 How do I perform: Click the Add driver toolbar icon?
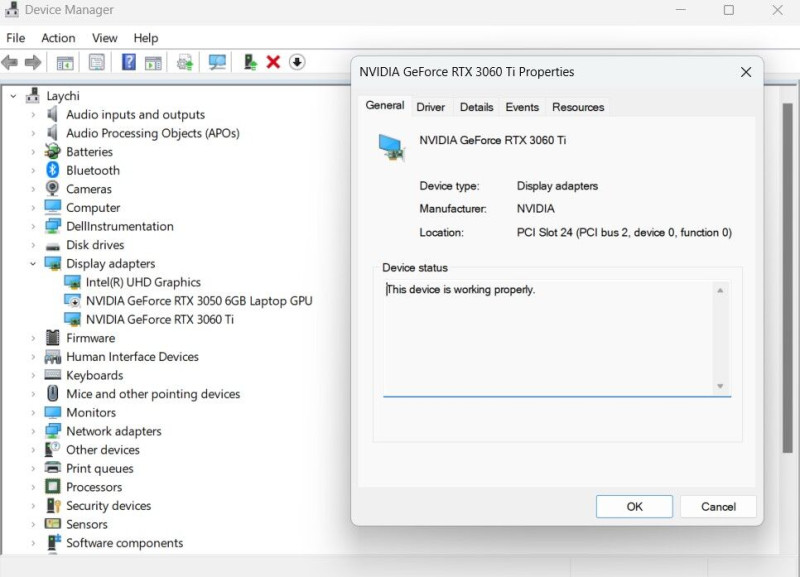(x=250, y=62)
